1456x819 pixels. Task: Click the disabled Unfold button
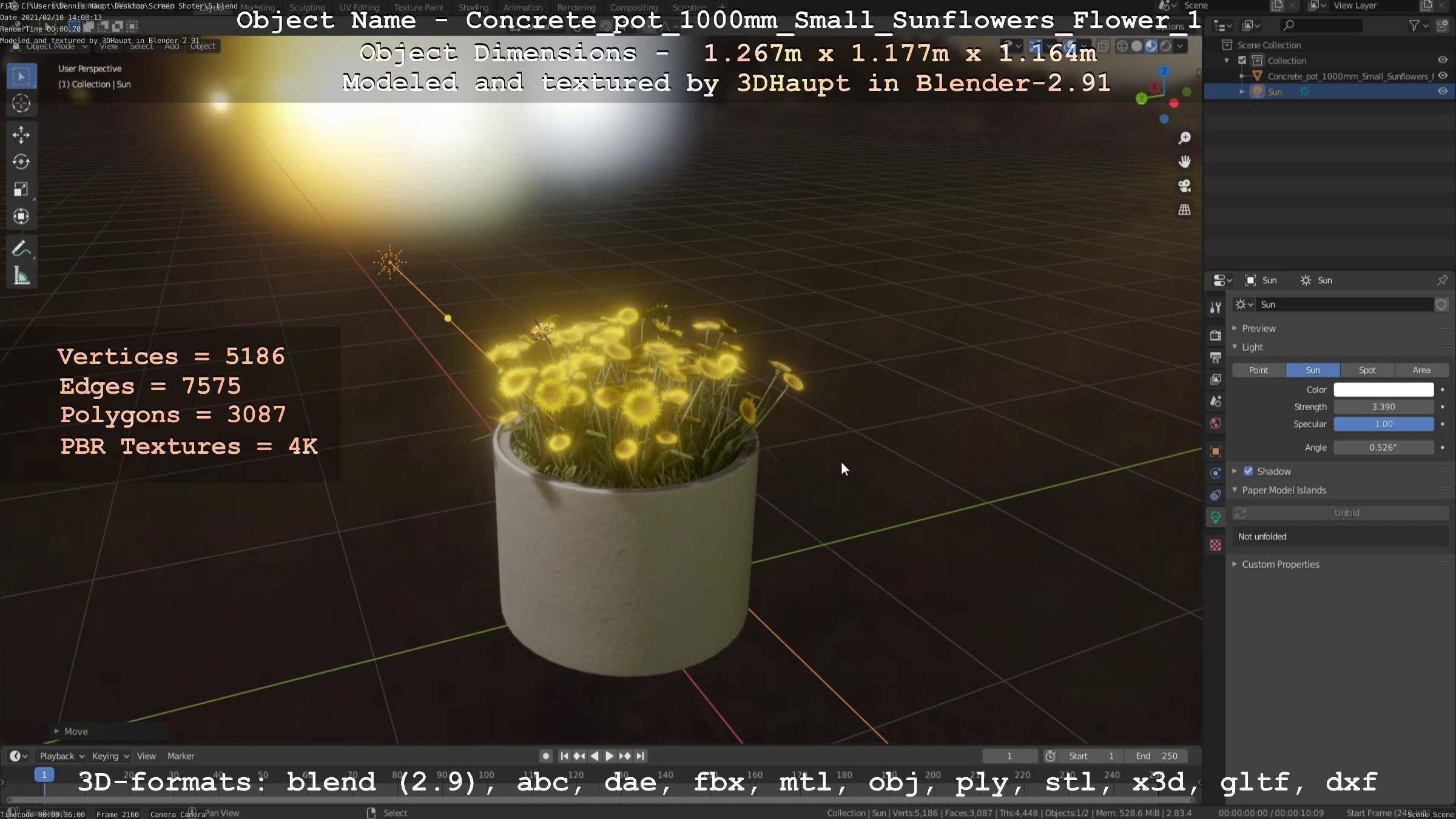(1346, 513)
